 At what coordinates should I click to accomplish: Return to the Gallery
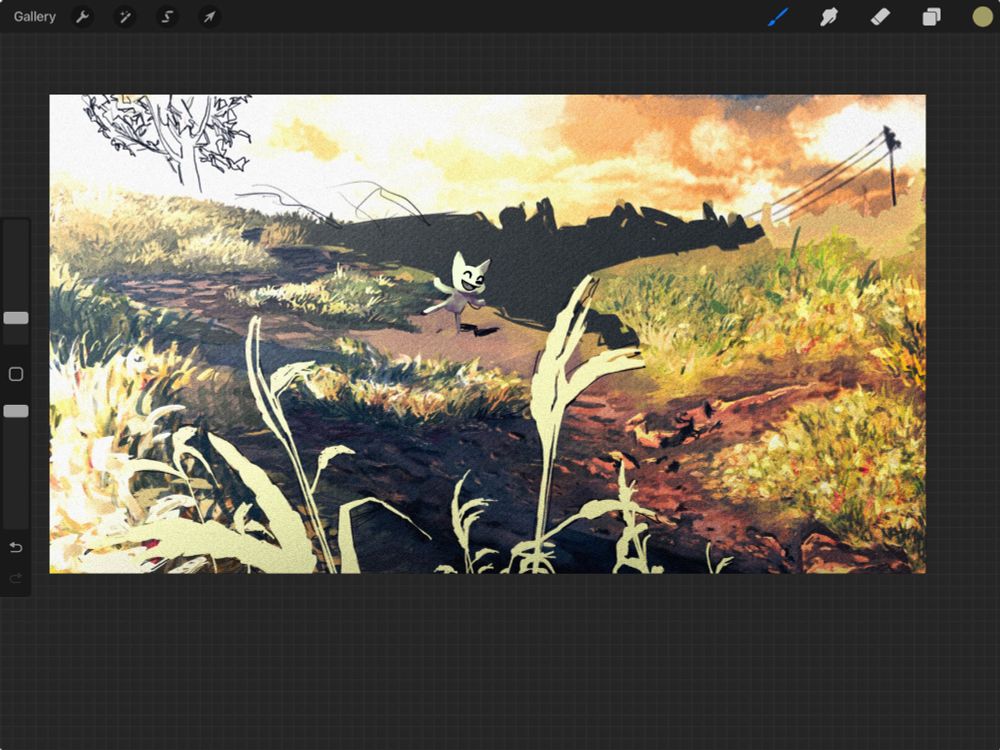point(34,17)
